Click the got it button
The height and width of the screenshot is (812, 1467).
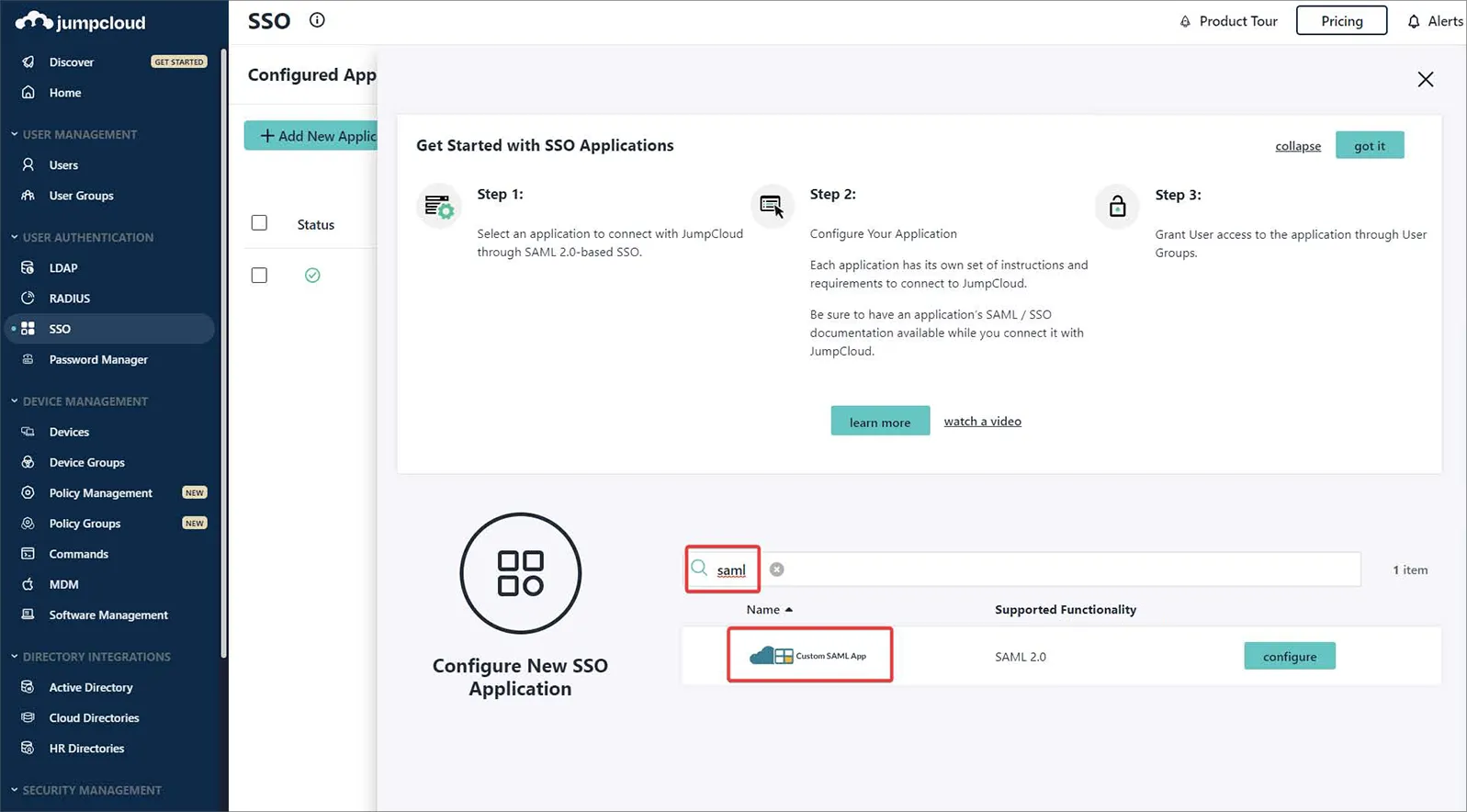point(1370,145)
